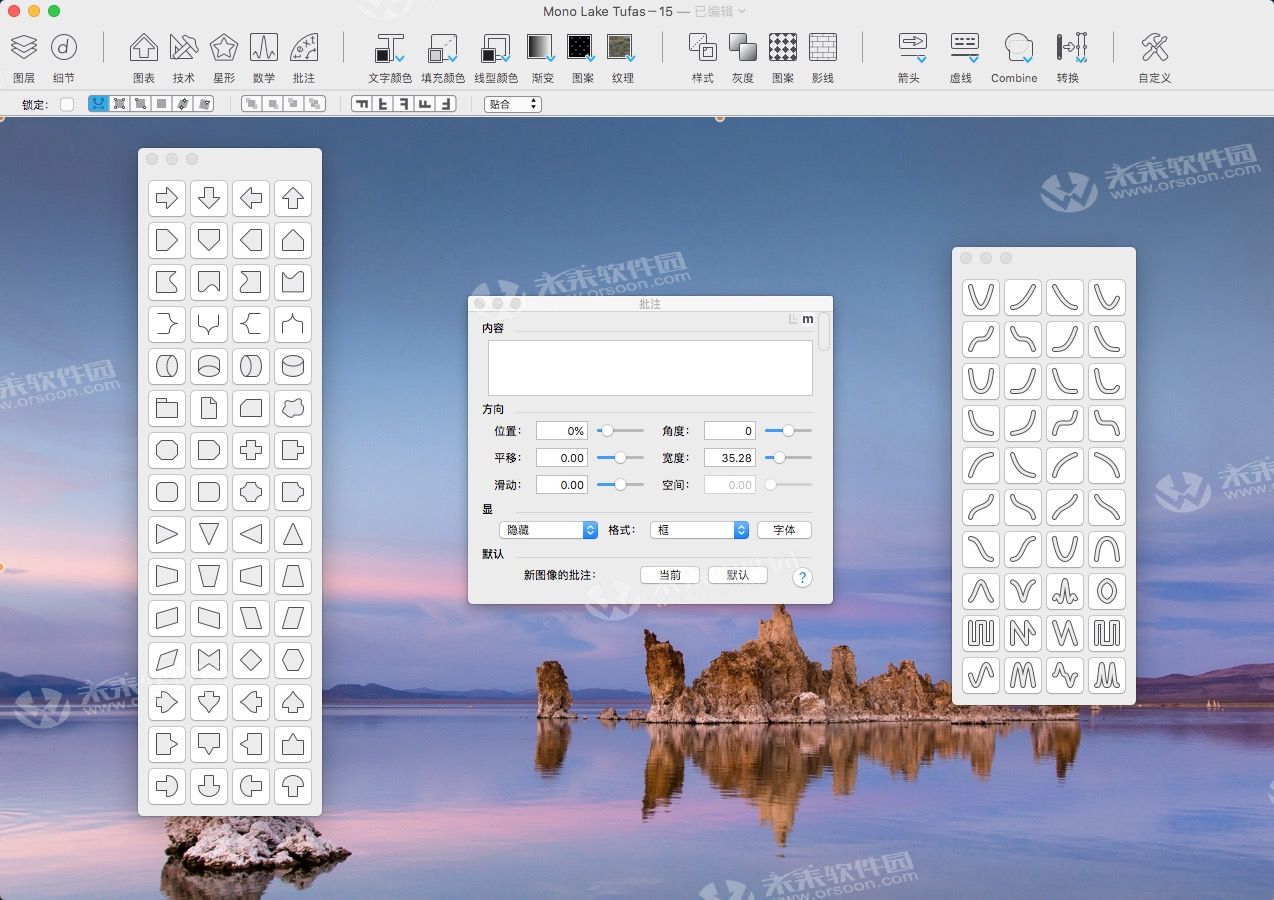Pick the diamond shape in shape palette

251,660
